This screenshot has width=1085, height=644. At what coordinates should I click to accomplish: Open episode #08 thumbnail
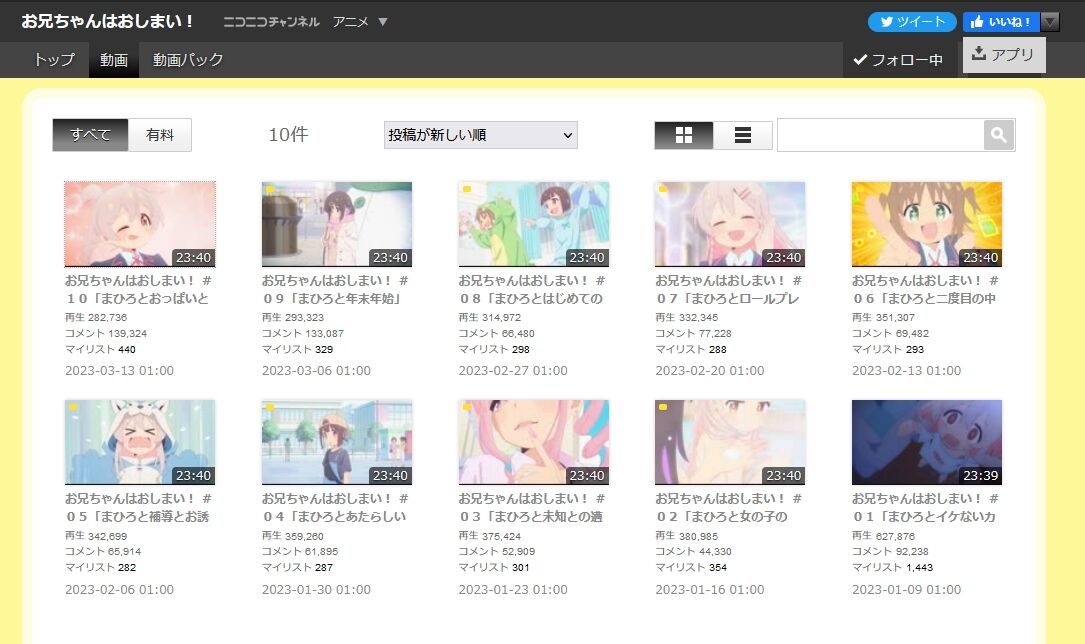(x=534, y=224)
